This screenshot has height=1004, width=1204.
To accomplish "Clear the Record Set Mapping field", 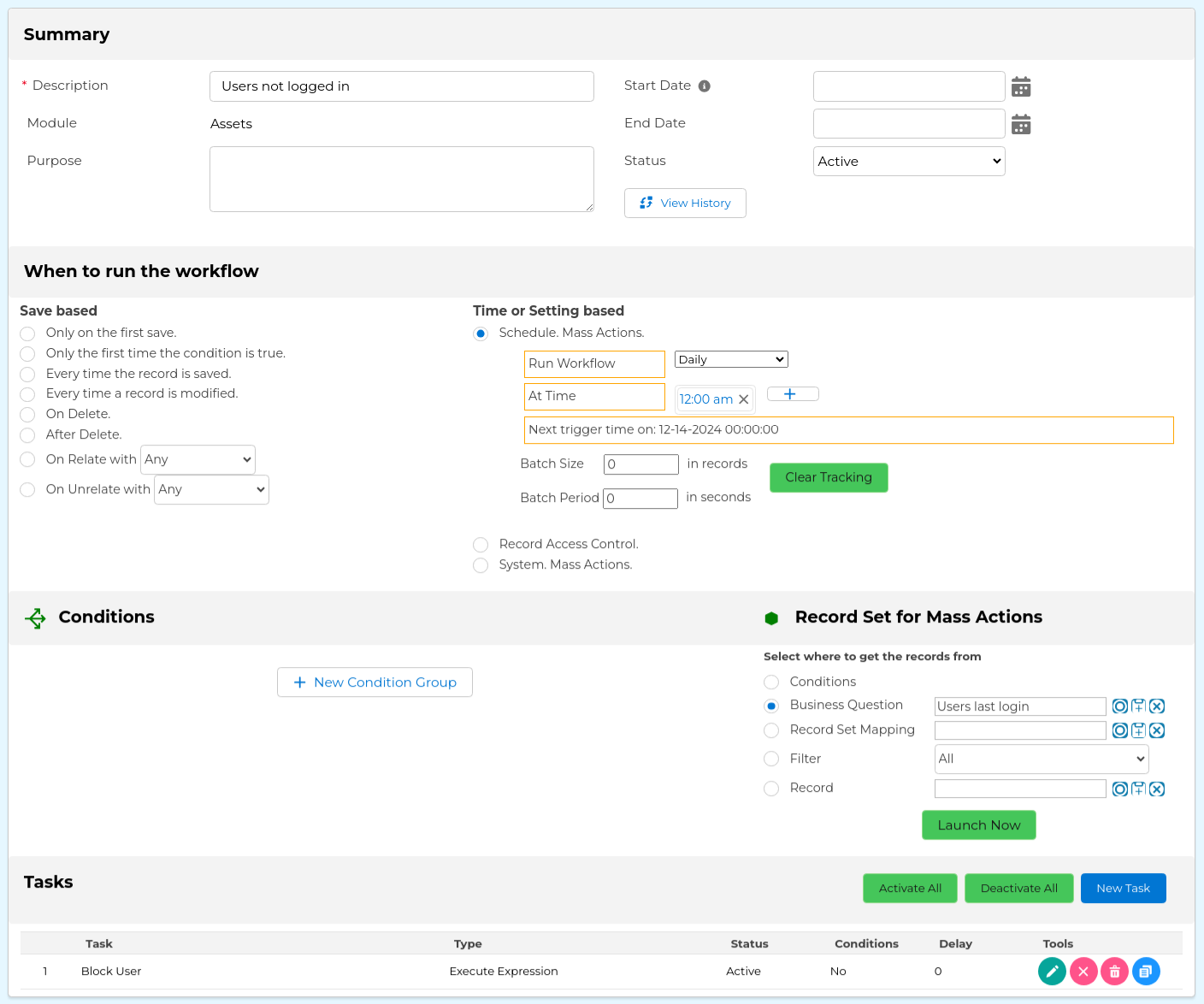I will click(1157, 730).
